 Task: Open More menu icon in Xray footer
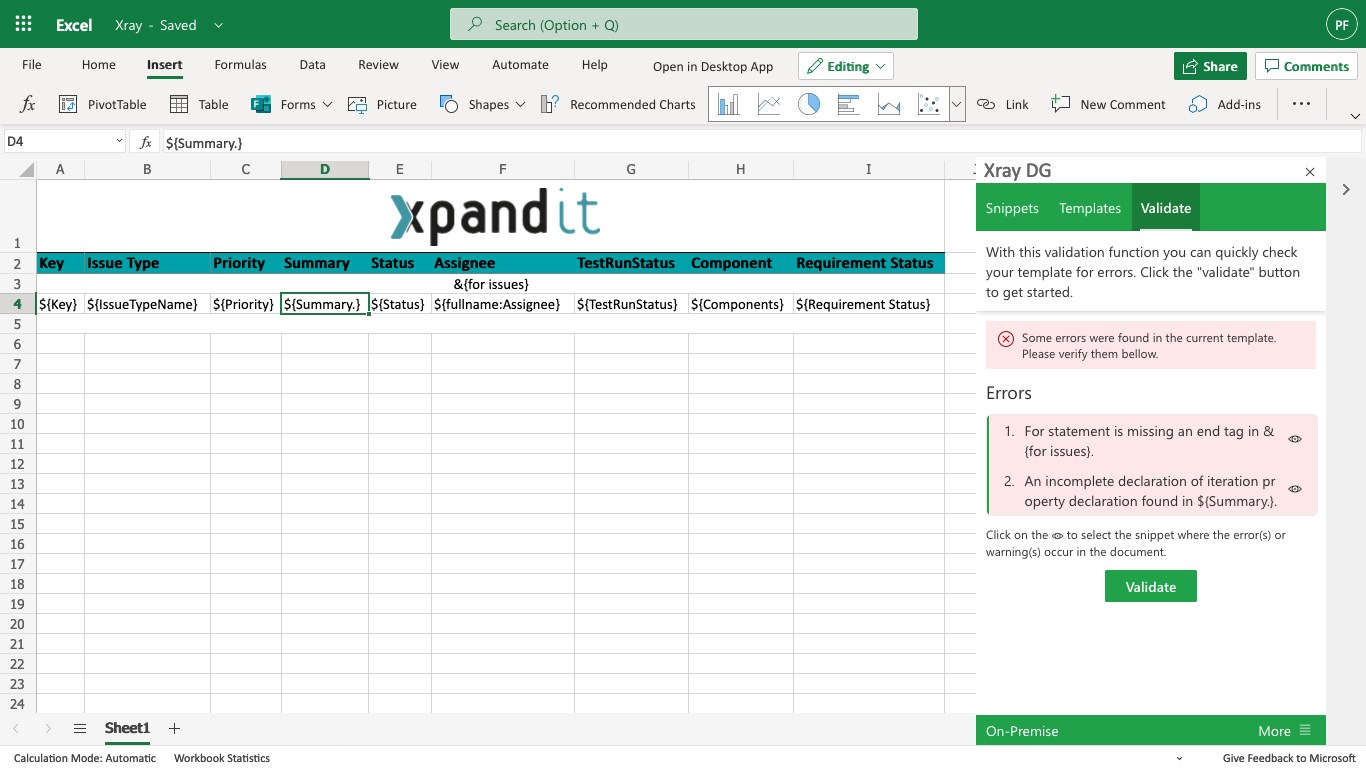1305,731
